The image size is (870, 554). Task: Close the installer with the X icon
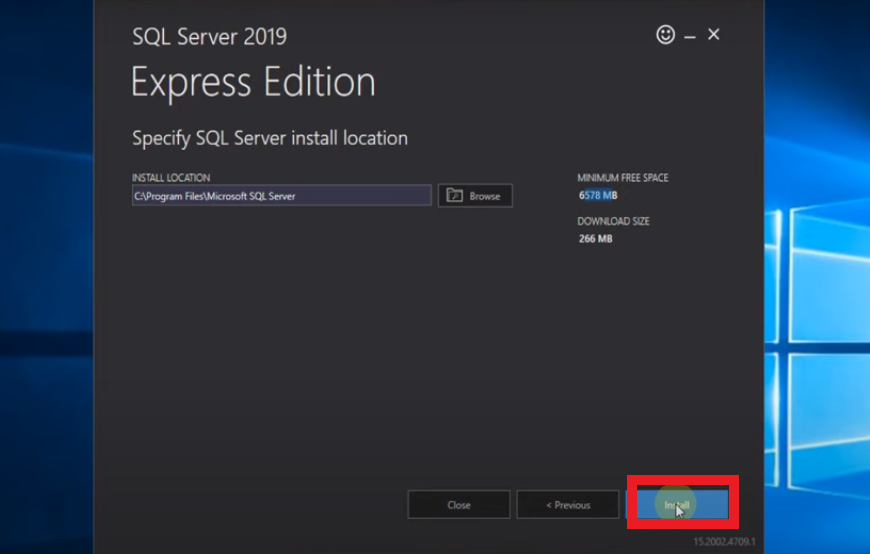coord(714,34)
